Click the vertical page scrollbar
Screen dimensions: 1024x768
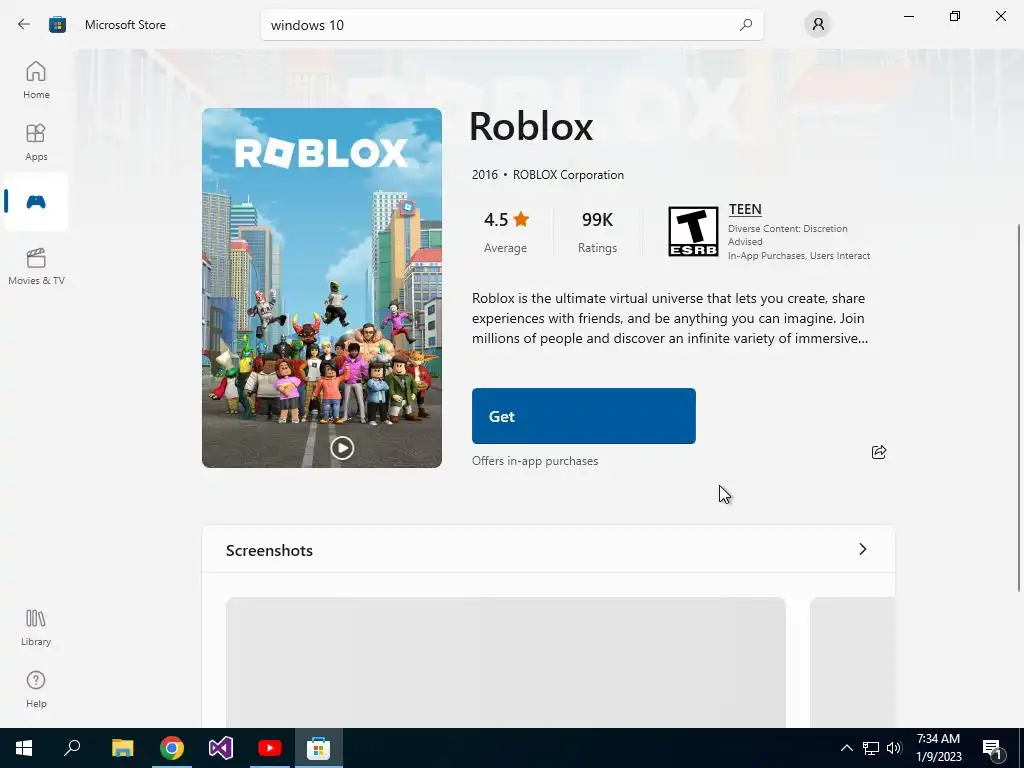click(1019, 408)
